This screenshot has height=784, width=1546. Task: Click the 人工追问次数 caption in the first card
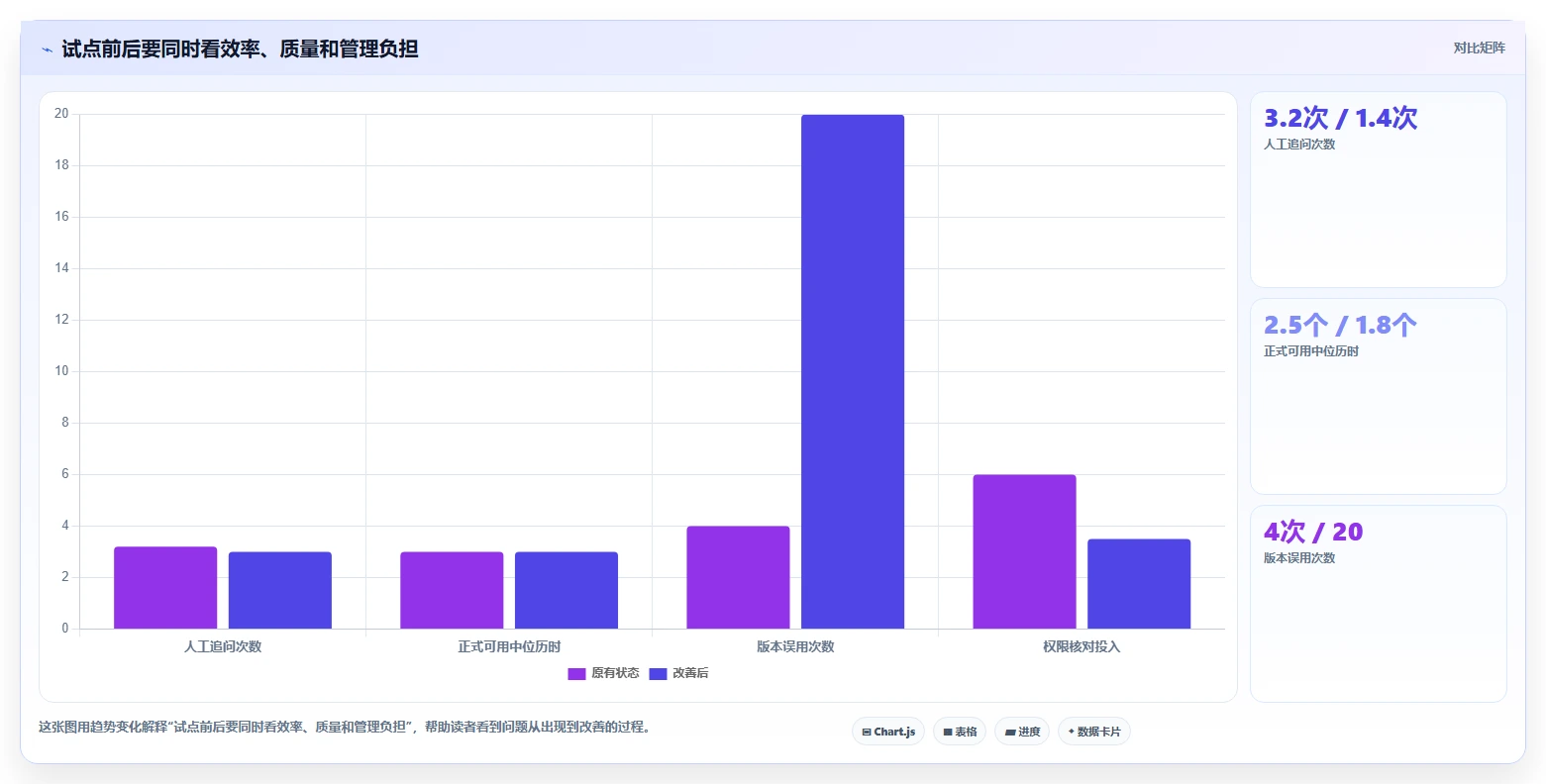1299,145
